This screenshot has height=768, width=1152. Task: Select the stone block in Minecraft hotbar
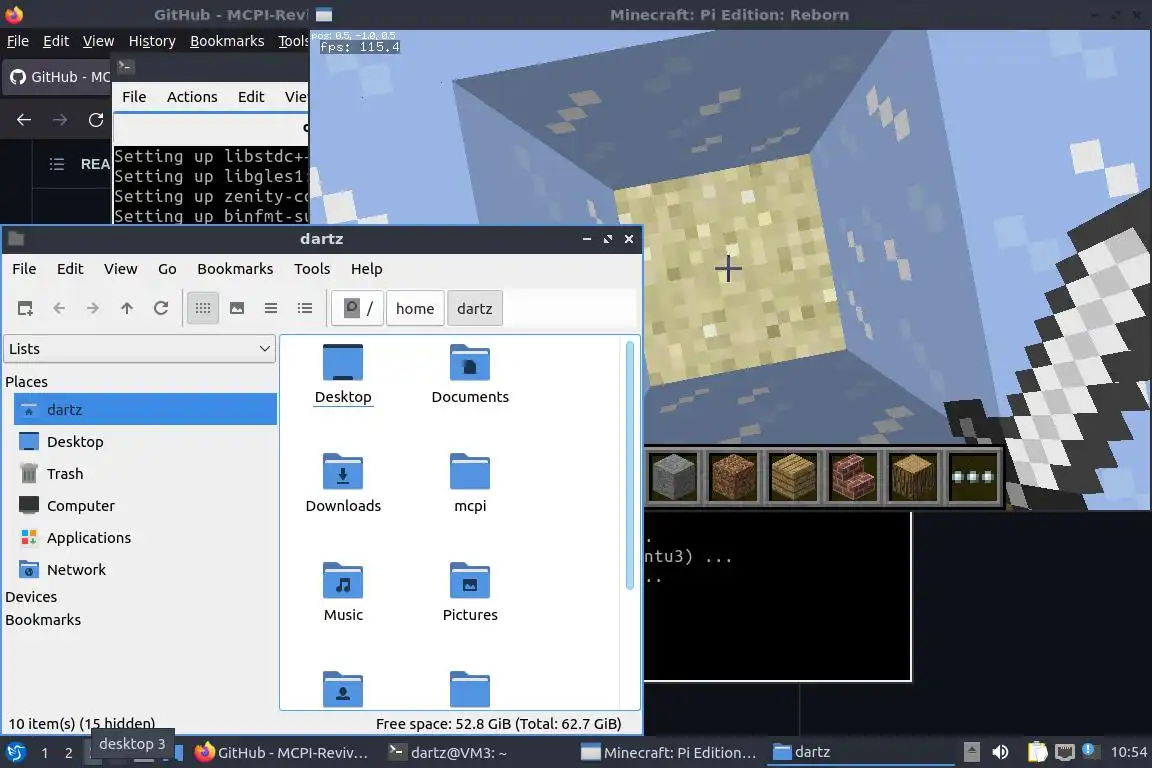(674, 476)
